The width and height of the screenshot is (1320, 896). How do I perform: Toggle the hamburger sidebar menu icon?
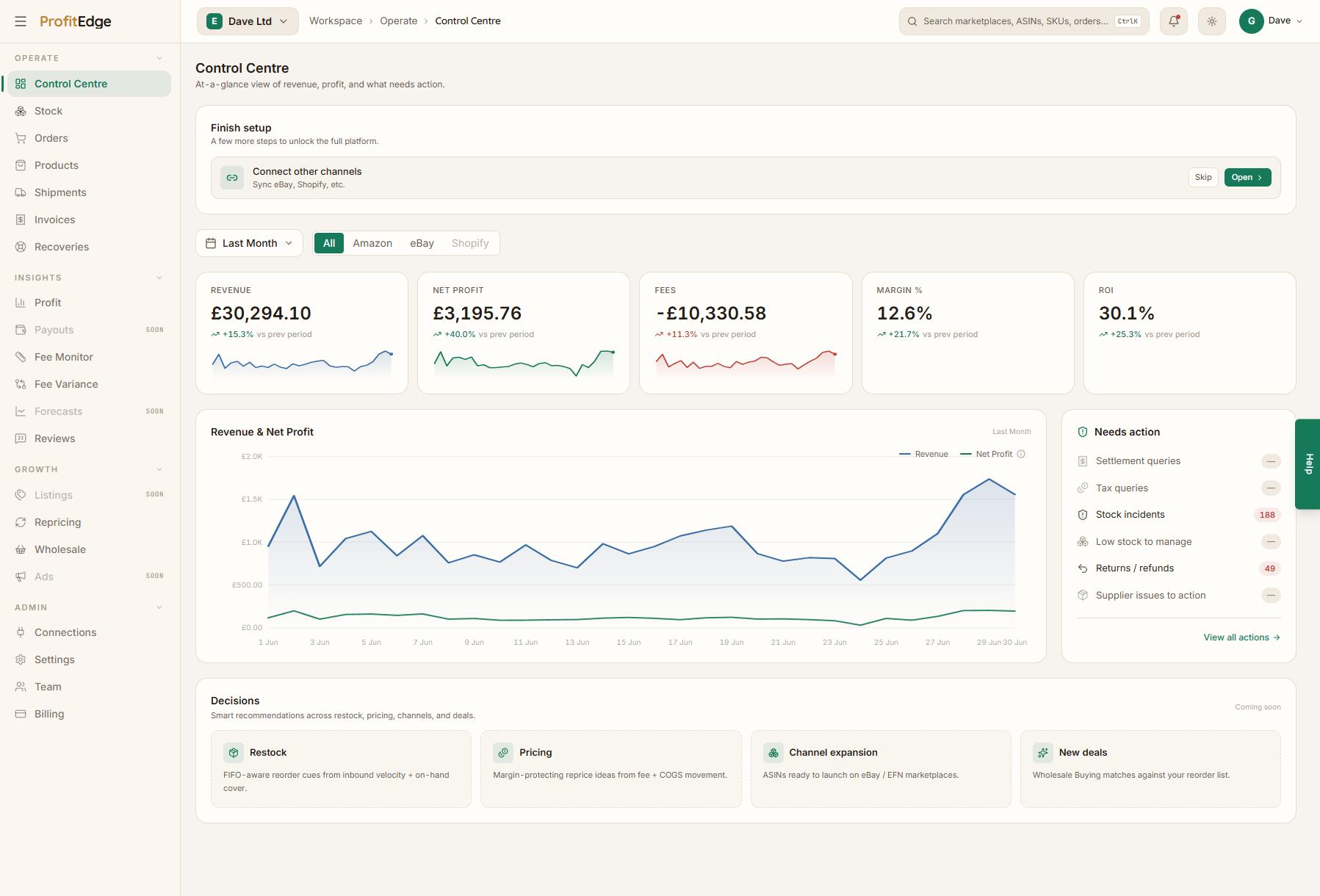[x=21, y=21]
